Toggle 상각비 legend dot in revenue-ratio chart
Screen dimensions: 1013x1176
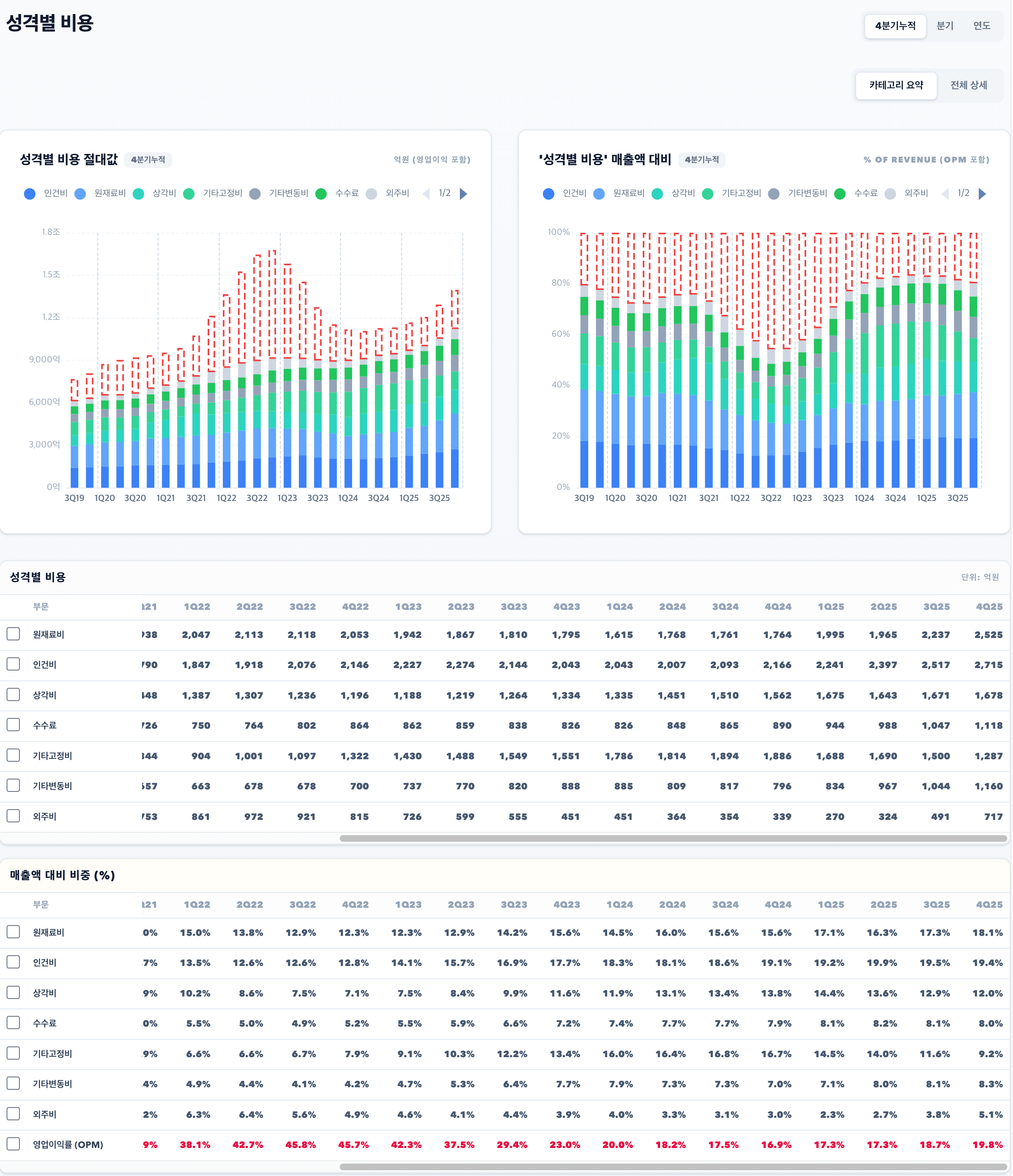coord(657,194)
